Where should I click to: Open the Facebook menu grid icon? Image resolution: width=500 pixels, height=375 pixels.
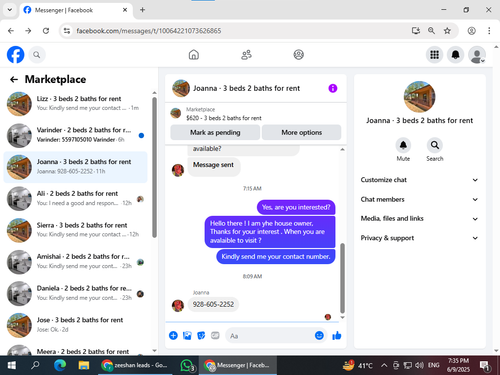(x=434, y=55)
